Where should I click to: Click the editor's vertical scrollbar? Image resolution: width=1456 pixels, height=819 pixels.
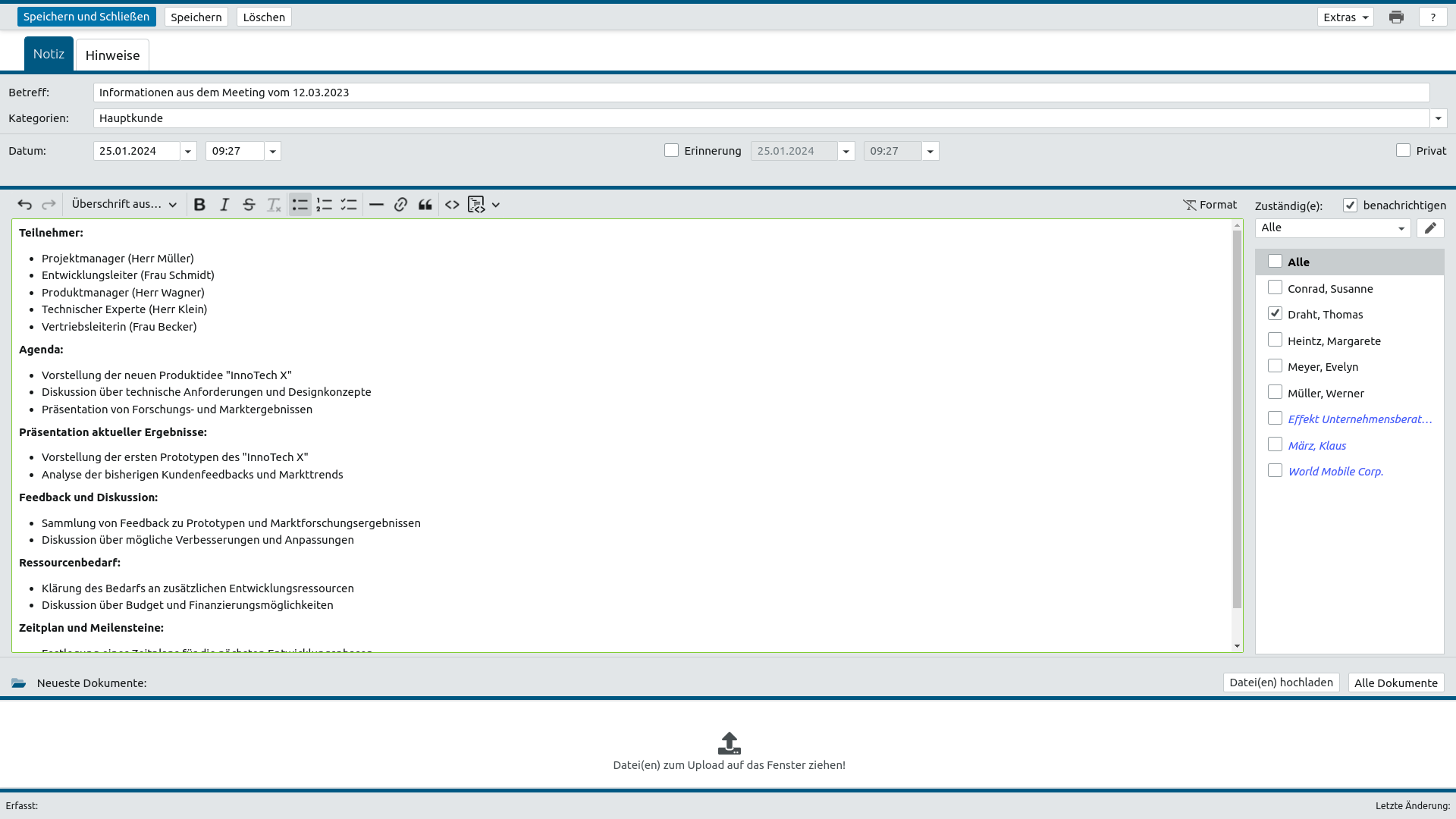(1237, 417)
